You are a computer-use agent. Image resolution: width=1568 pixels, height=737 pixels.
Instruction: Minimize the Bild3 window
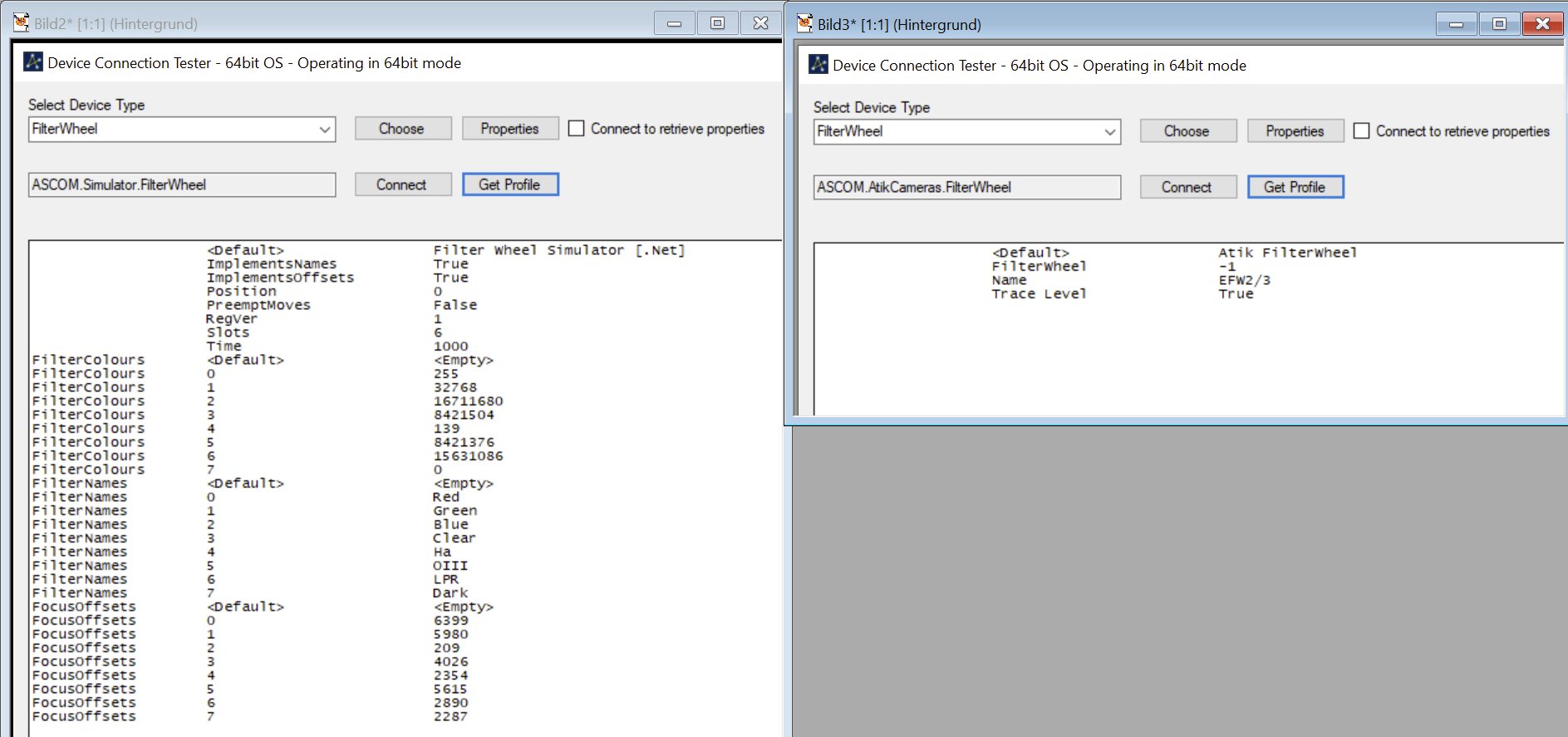[x=1456, y=24]
